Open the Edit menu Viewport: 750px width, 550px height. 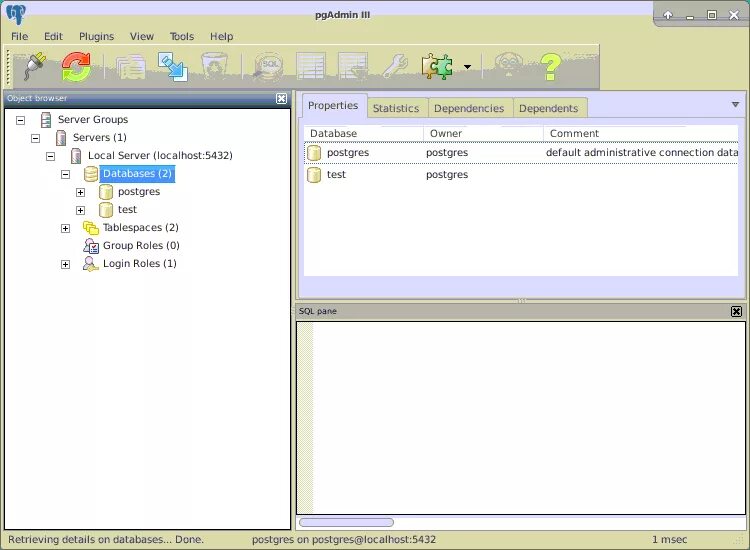[53, 36]
